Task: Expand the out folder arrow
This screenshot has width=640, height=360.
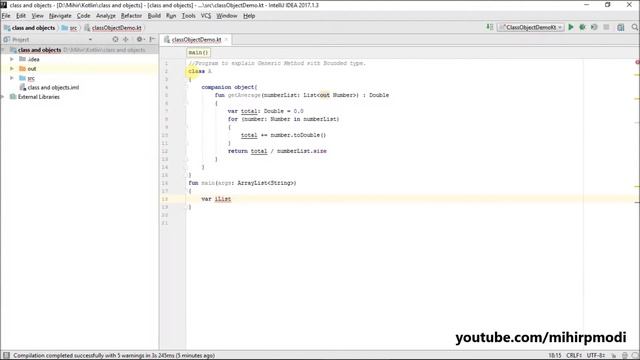Action: click(12, 69)
